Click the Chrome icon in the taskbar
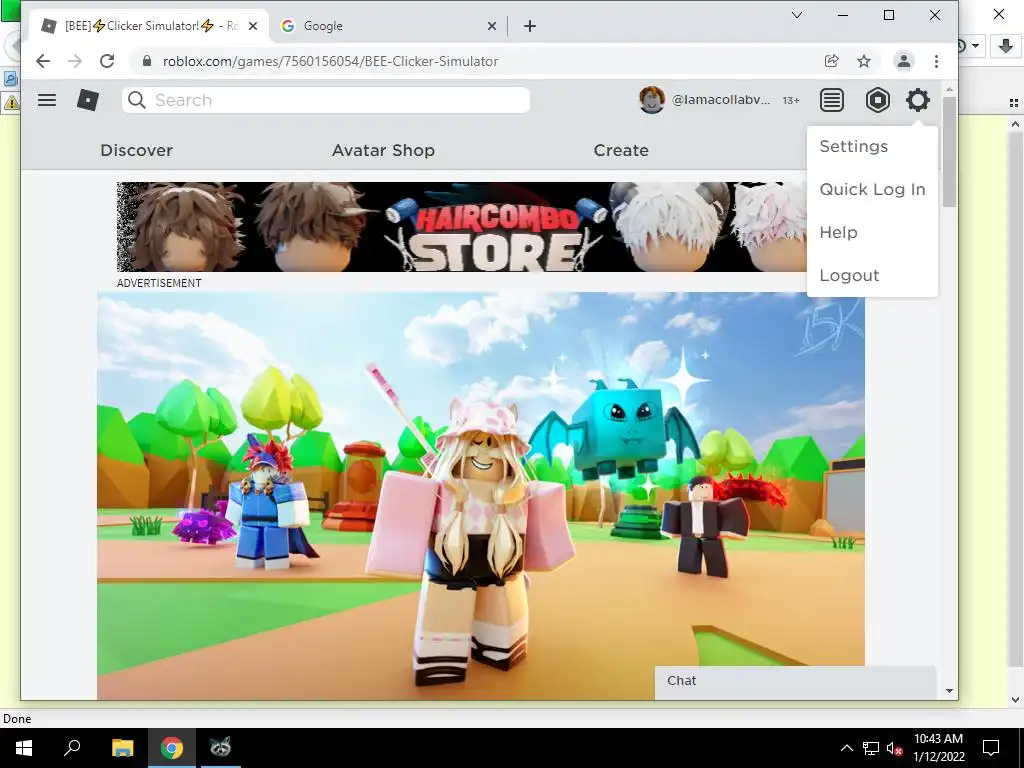Viewport: 1024px width, 768px height. pos(172,748)
